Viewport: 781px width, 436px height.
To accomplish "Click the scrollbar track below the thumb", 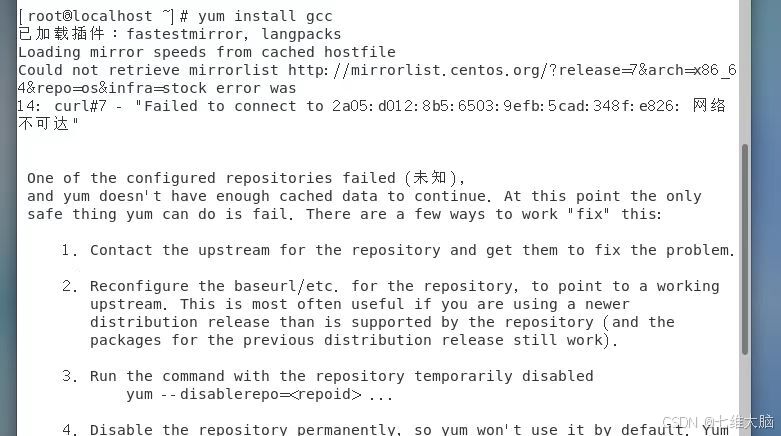I will [744, 390].
